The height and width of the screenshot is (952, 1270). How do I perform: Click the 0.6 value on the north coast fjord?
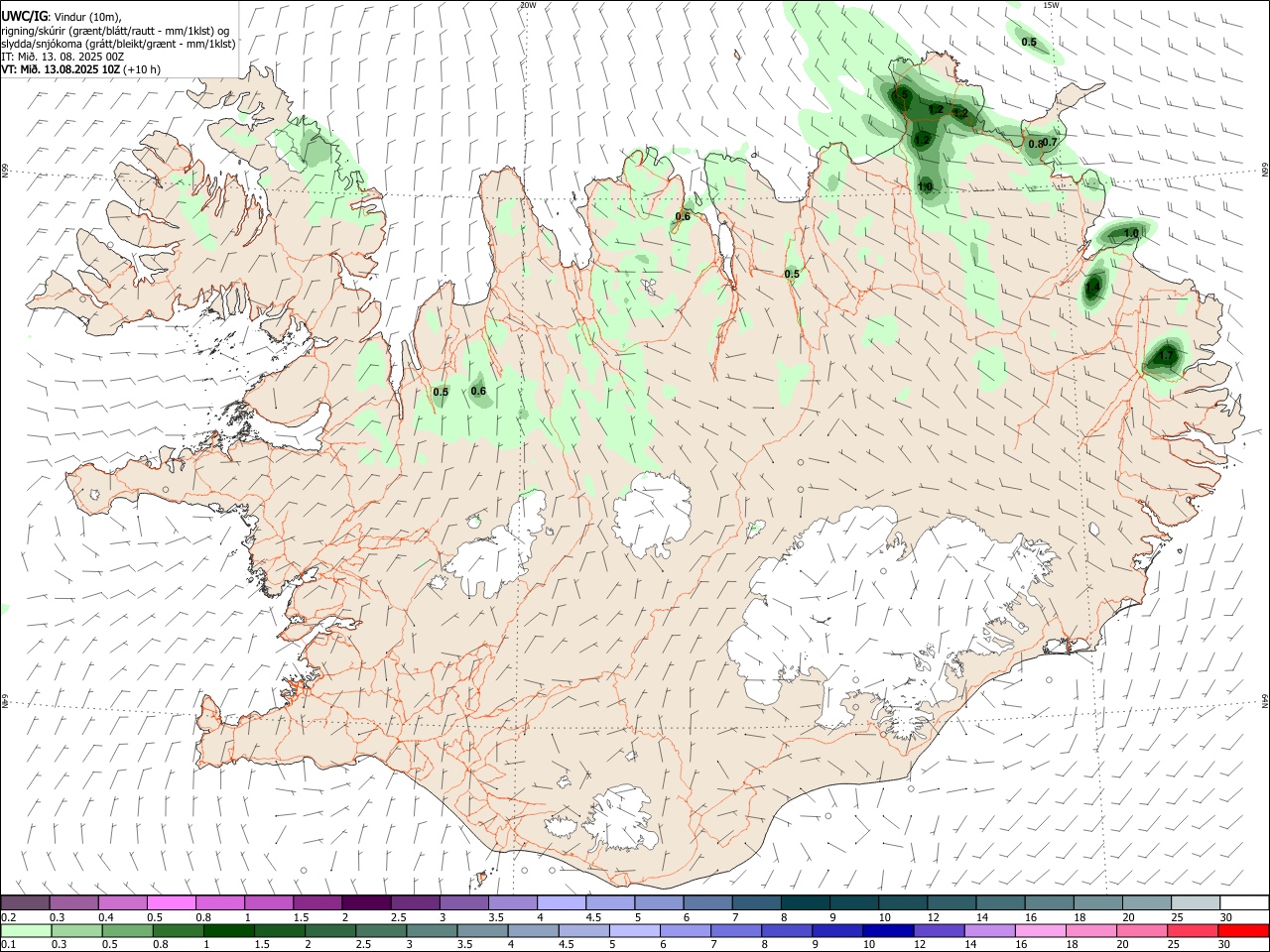click(683, 216)
